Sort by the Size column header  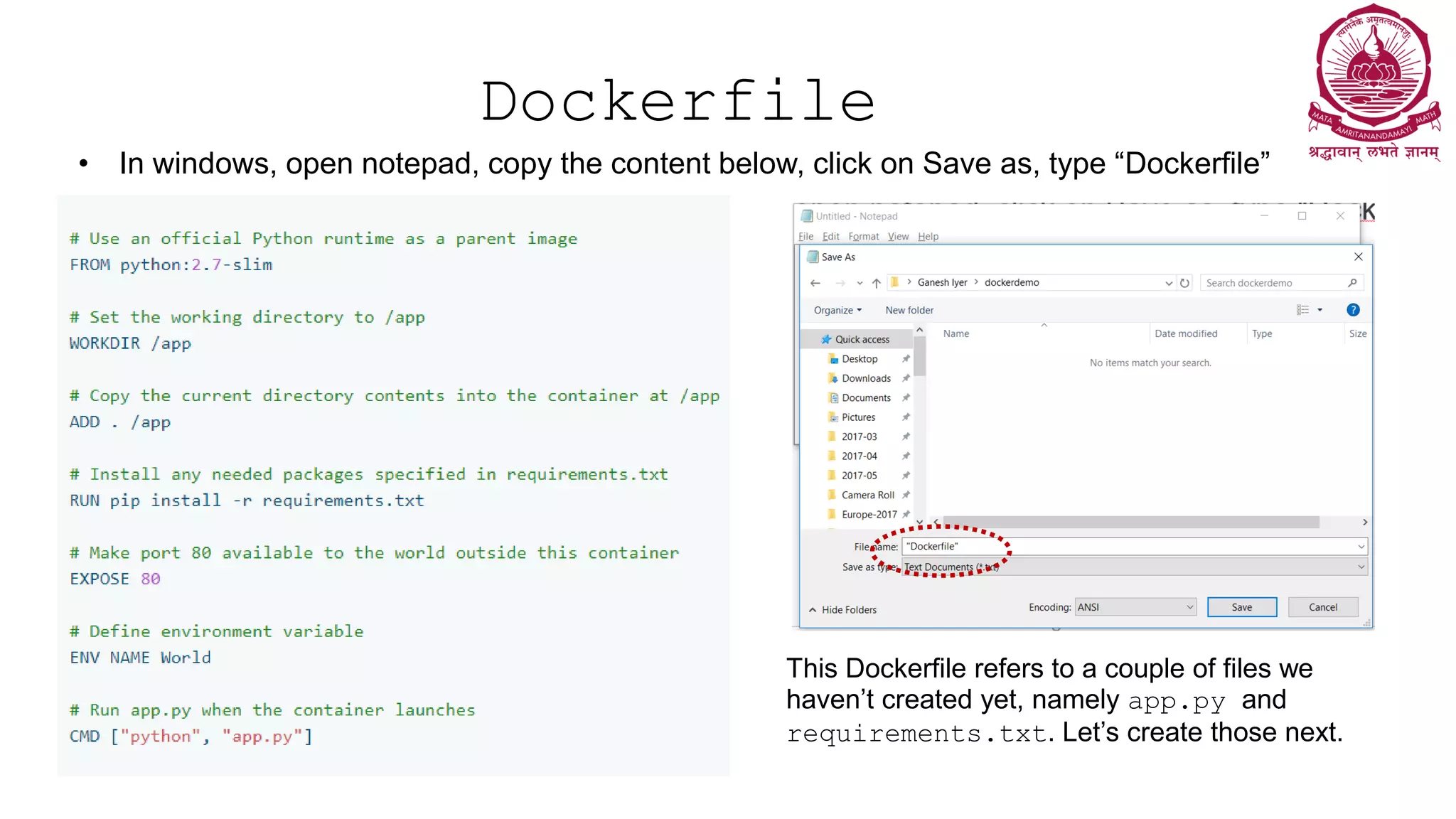click(x=1357, y=333)
